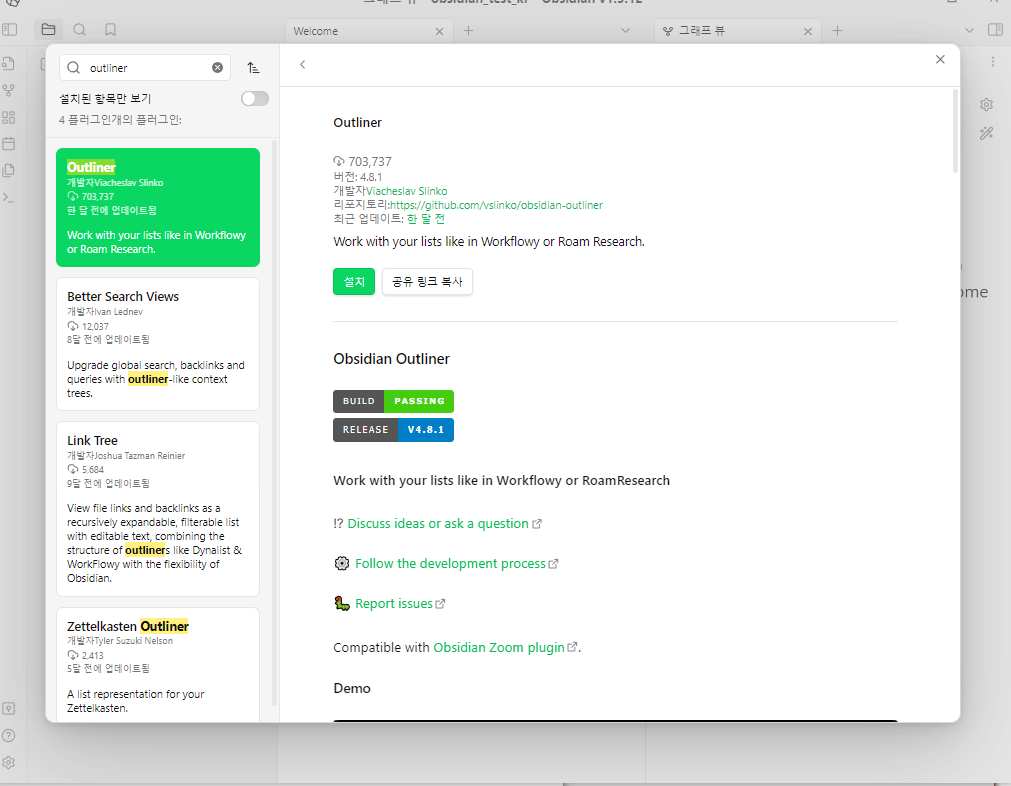The height and width of the screenshot is (786, 1011).
Task: Close the Welcome tab
Action: coord(439,31)
